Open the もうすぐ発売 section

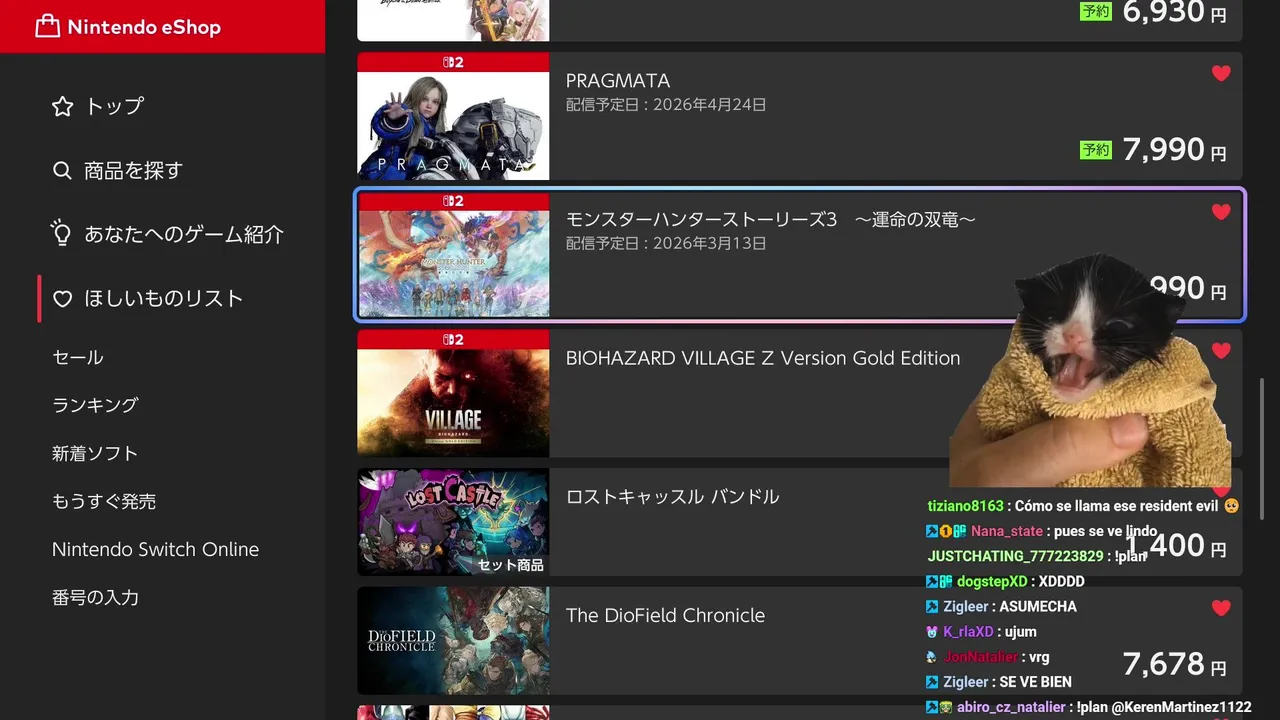[104, 501]
